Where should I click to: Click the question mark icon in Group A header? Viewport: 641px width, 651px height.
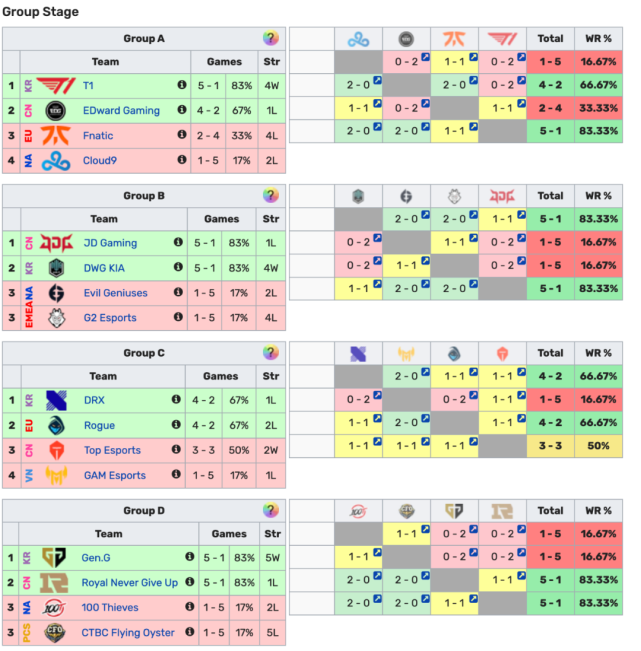[x=271, y=38]
